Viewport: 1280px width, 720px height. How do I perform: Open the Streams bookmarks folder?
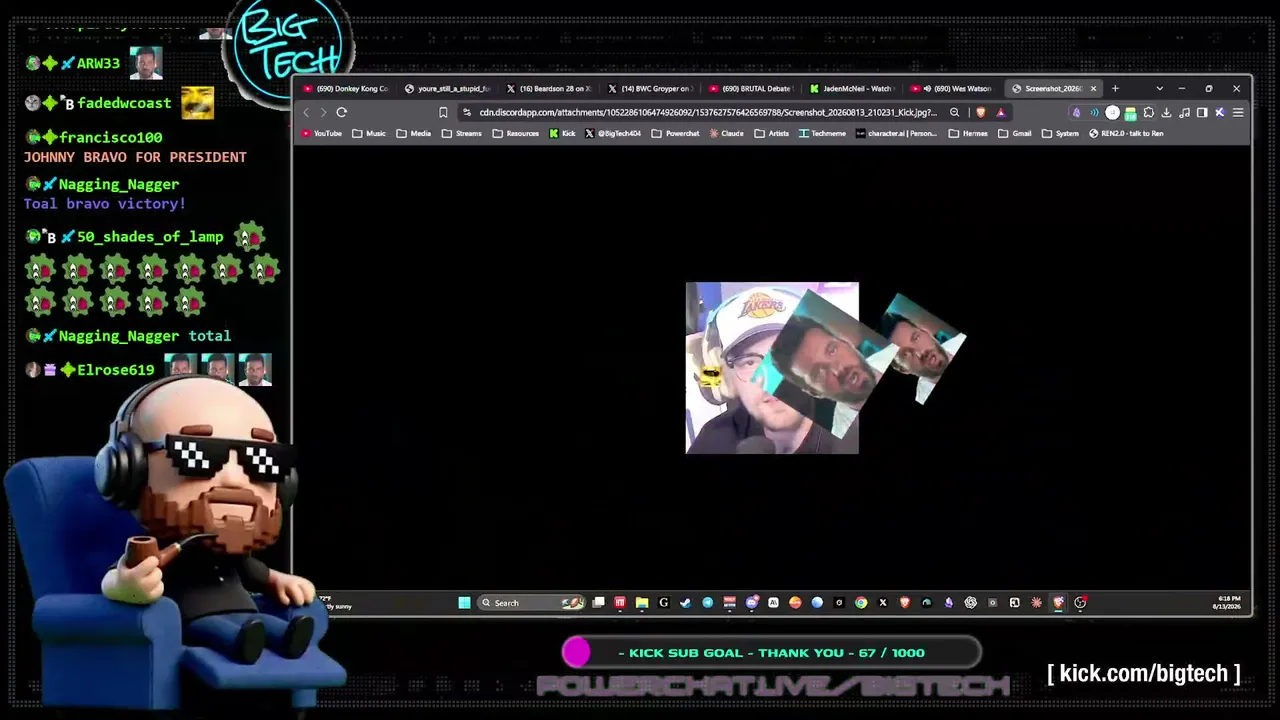[462, 134]
